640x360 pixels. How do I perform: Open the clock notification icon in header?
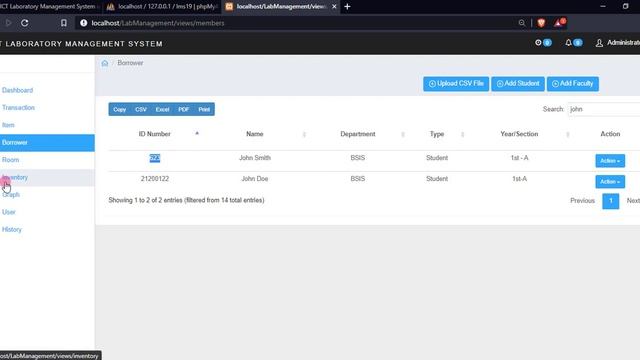click(538, 42)
